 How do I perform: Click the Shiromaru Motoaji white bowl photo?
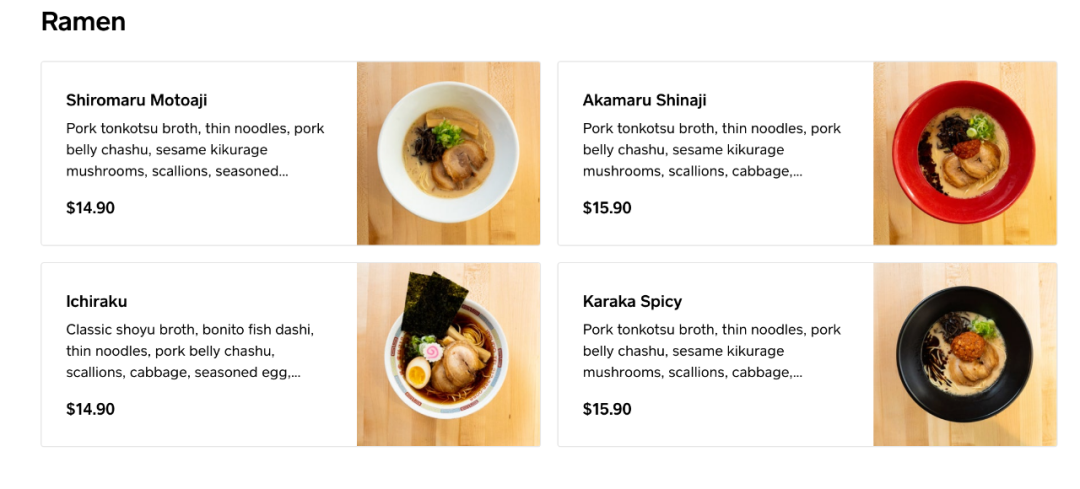[x=448, y=153]
